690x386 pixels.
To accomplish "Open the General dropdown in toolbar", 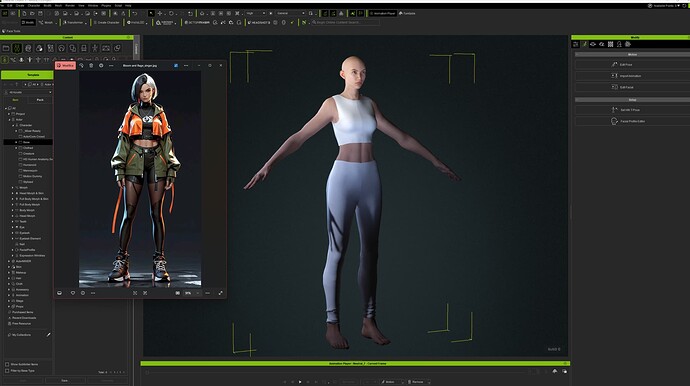I will (x=291, y=14).
